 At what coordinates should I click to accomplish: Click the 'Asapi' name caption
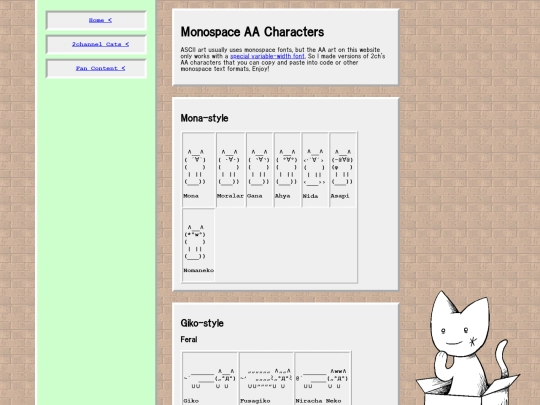point(340,196)
